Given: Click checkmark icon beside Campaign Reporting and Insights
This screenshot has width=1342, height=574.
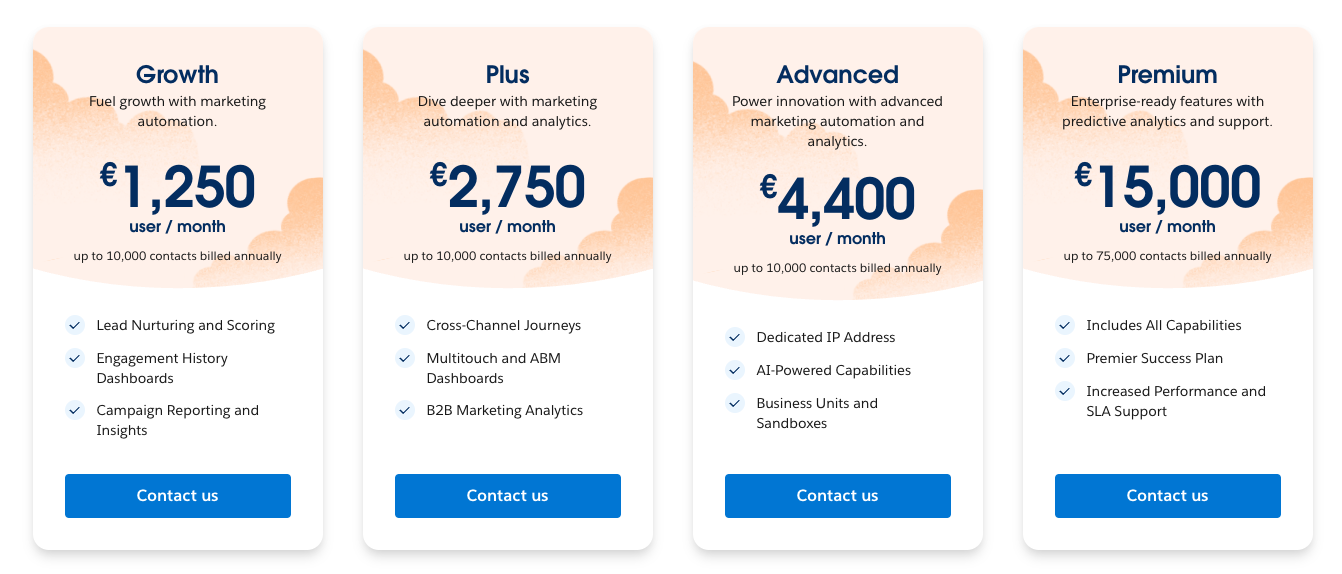Looking at the screenshot, I should click(75, 410).
